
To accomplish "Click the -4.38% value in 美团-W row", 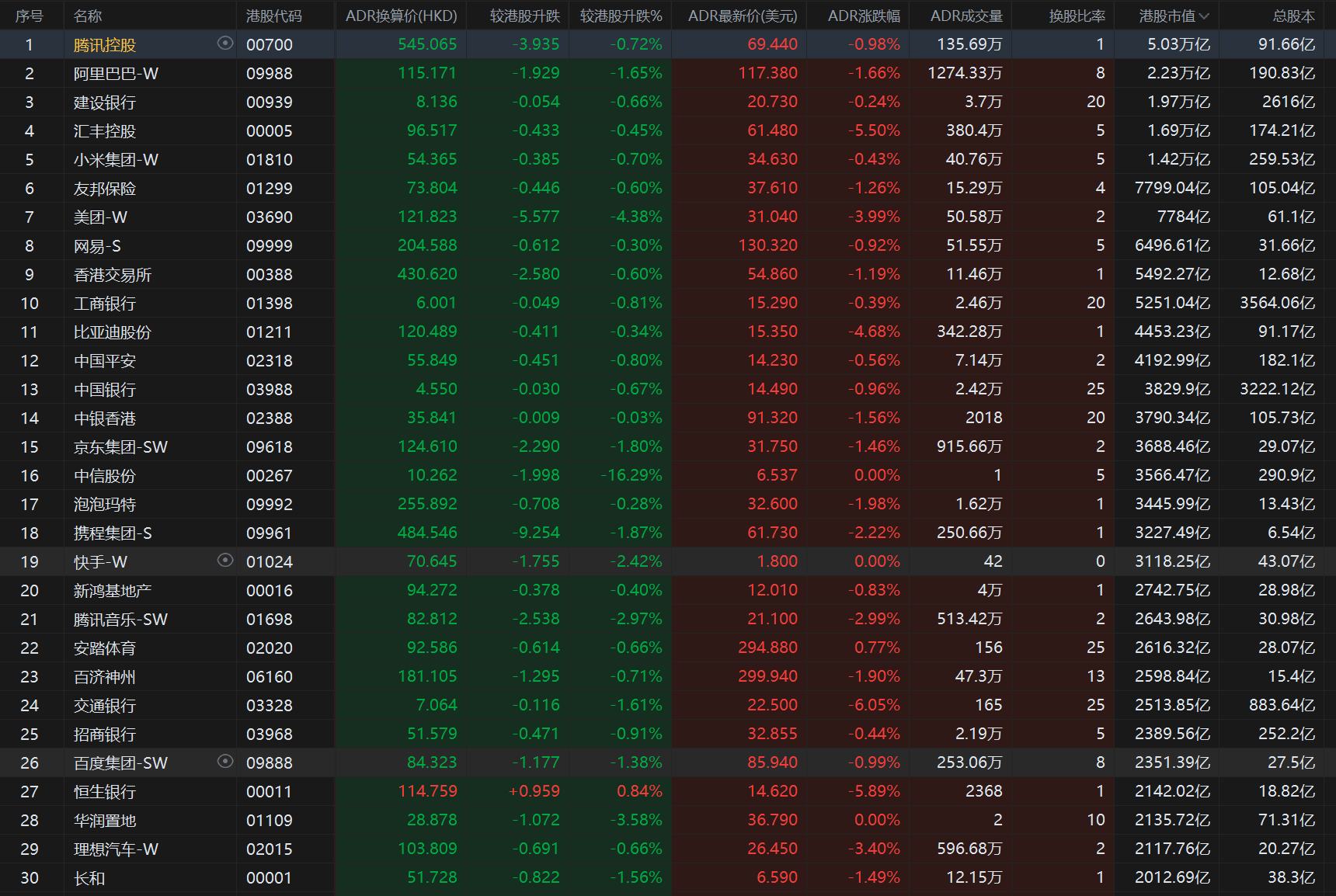I will click(x=636, y=217).
